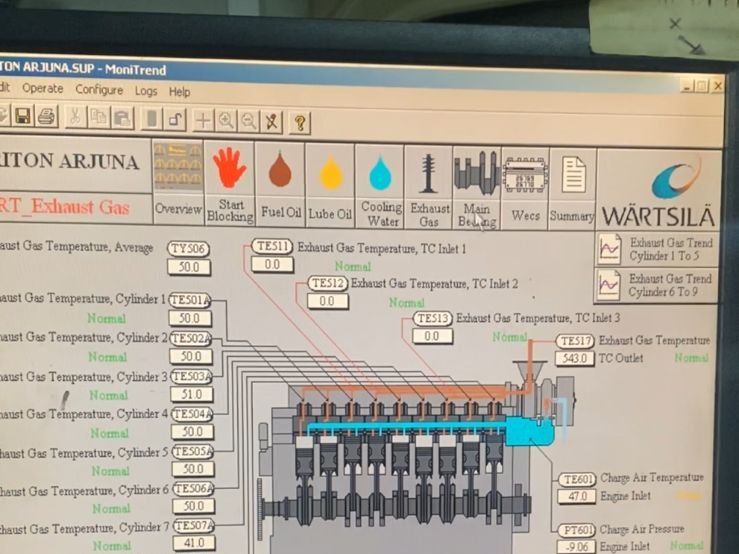Click the Charge Air Temperature value 47.0
The image size is (739, 554).
click(577, 496)
